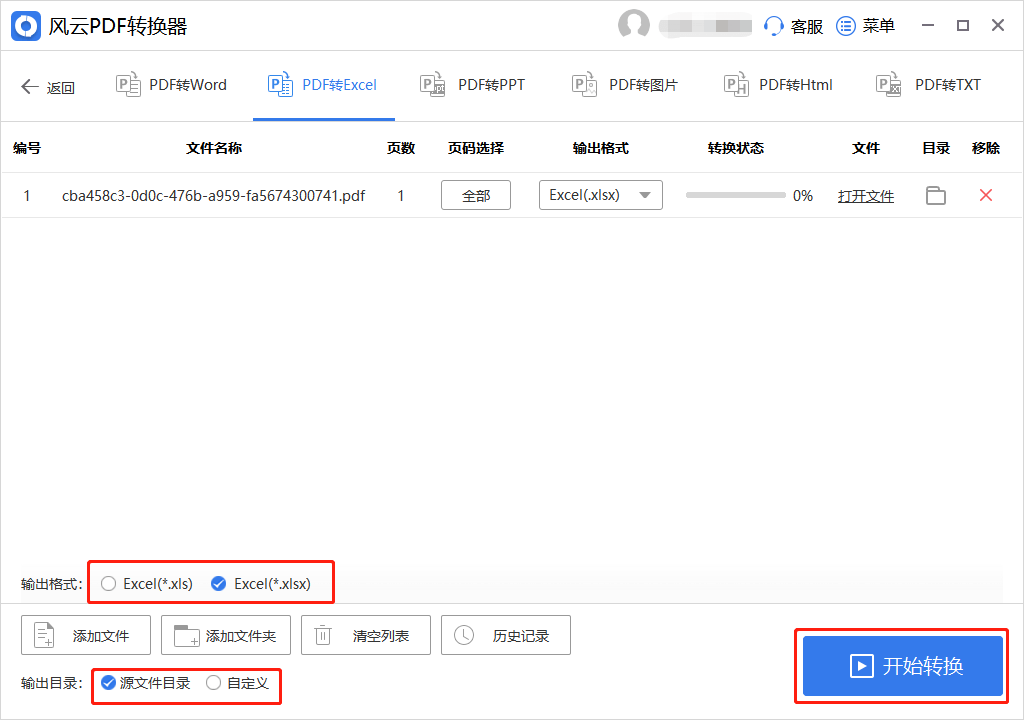Click the 打开文件 link
Image resolution: width=1024 pixels, height=720 pixels.
[865, 196]
